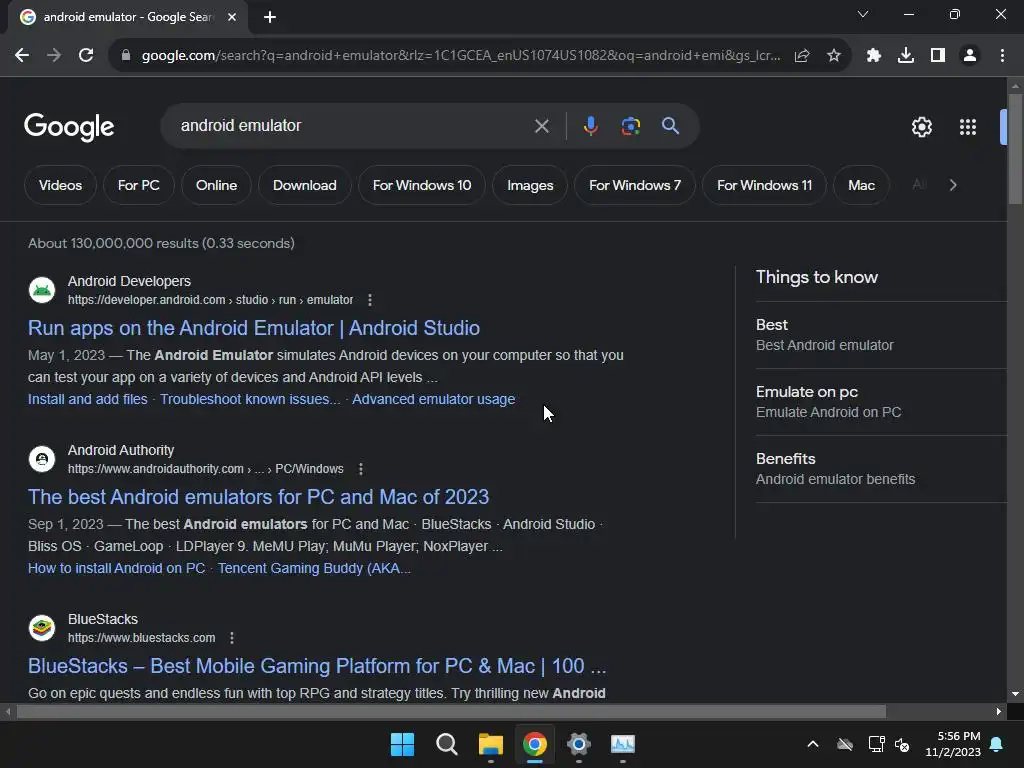Select the Download filter chip

pyautogui.click(x=304, y=185)
